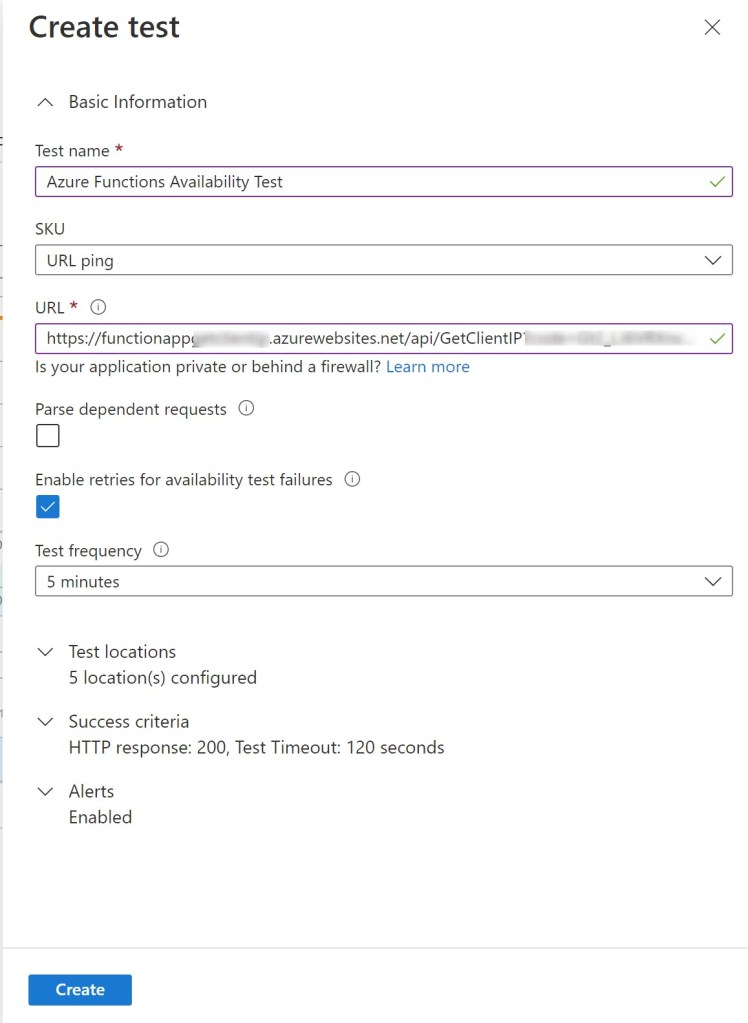Viewport: 748px width, 1023px height.
Task: Click the URL input field
Action: click(x=370, y=339)
